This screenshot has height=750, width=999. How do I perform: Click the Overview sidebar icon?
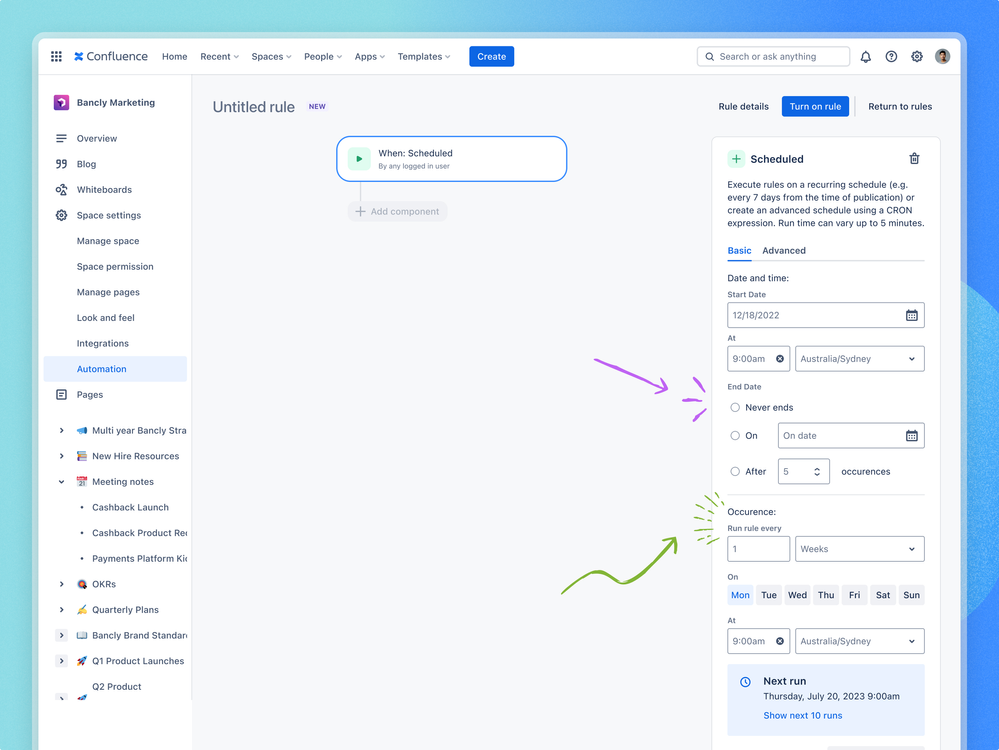(61, 138)
